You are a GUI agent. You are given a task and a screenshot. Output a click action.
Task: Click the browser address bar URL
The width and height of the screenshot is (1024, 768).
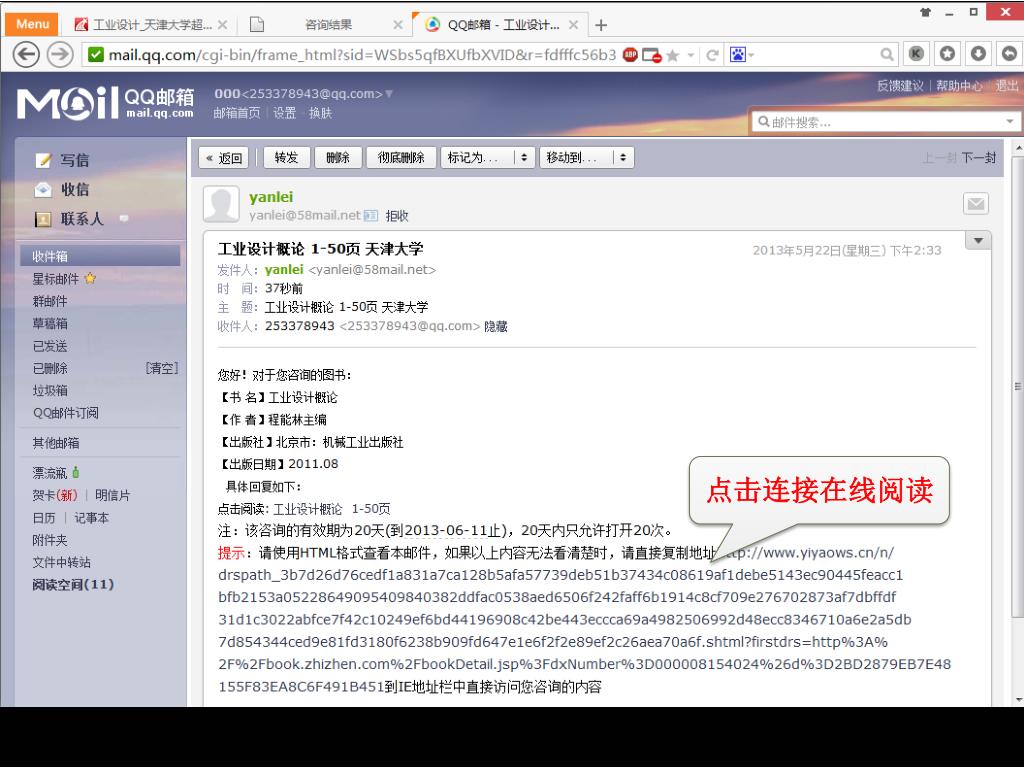click(x=362, y=55)
